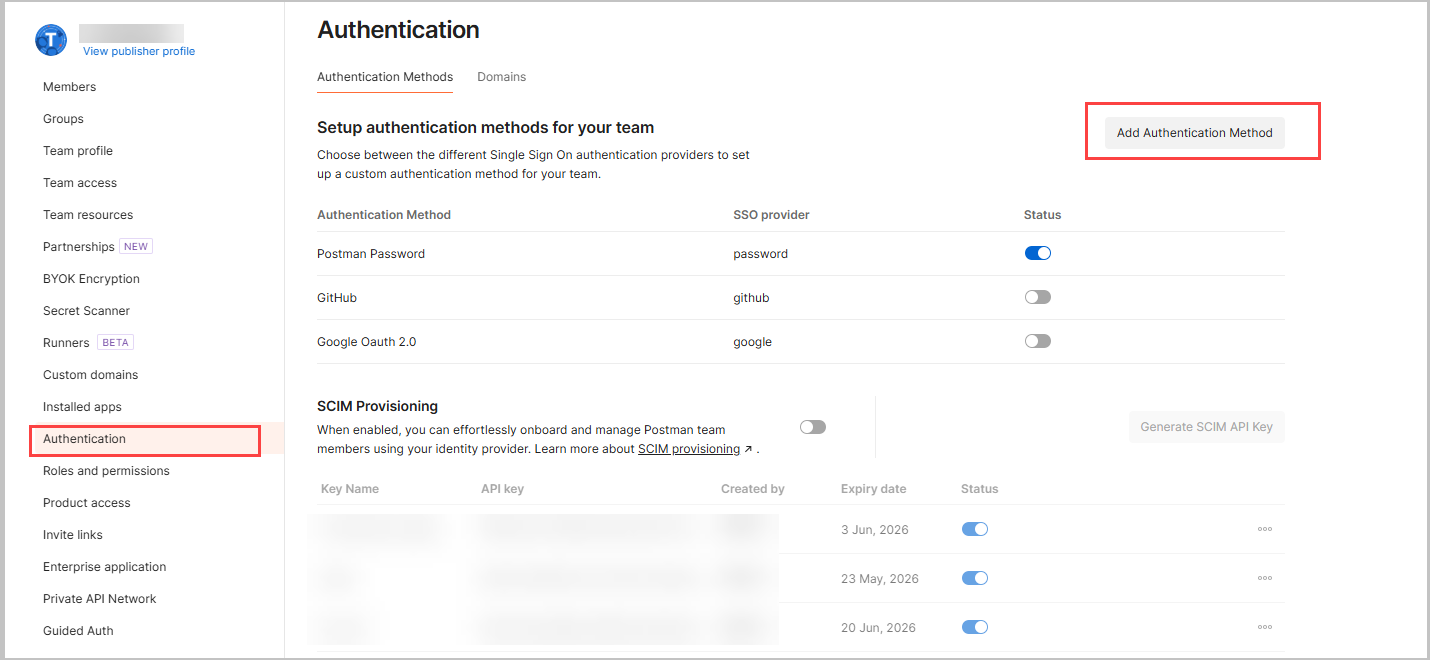Follow the SCIM provisioning link
The width and height of the screenshot is (1430, 660).
[689, 449]
